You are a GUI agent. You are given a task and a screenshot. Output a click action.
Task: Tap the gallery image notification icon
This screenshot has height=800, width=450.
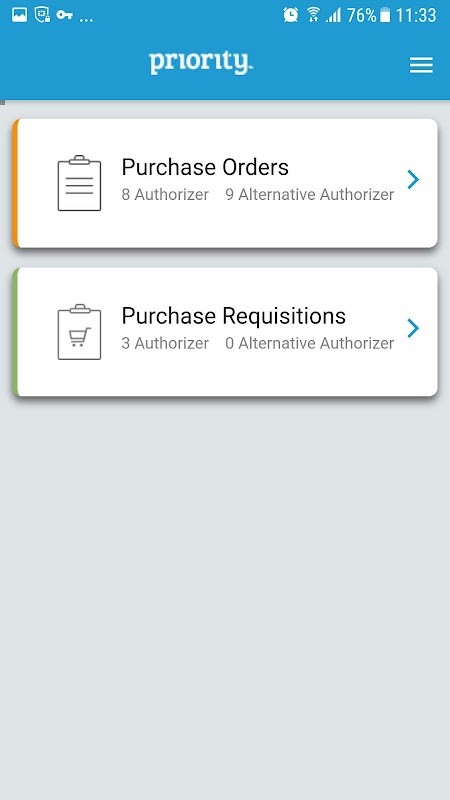(x=19, y=15)
